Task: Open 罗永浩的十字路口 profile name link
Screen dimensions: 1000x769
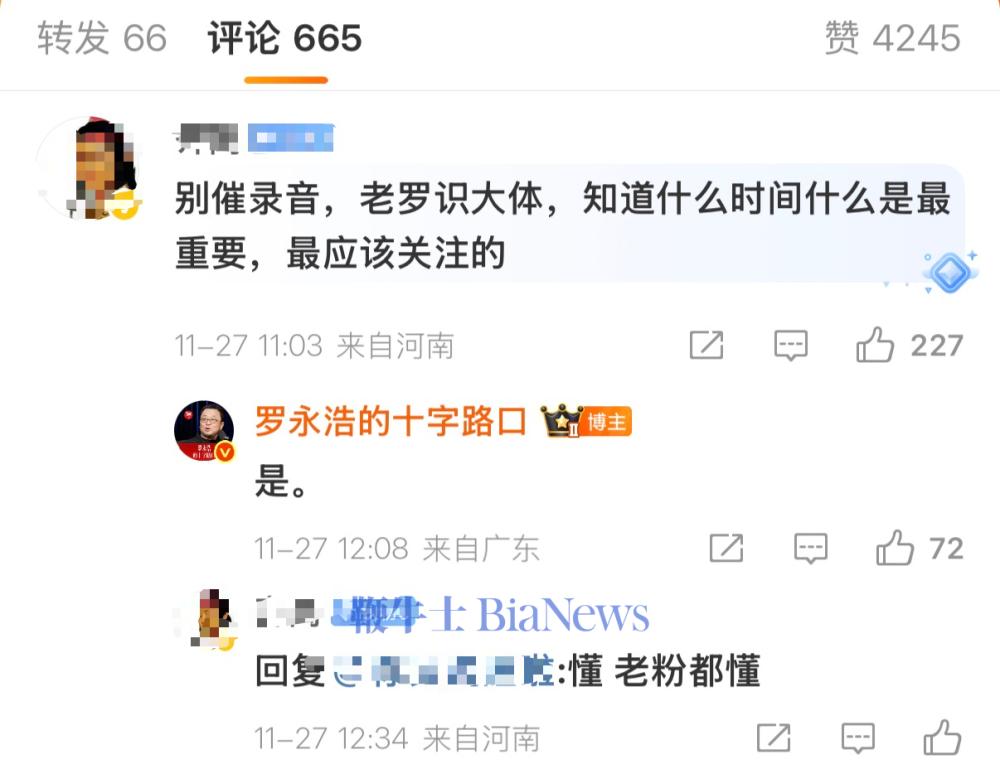Action: click(390, 421)
